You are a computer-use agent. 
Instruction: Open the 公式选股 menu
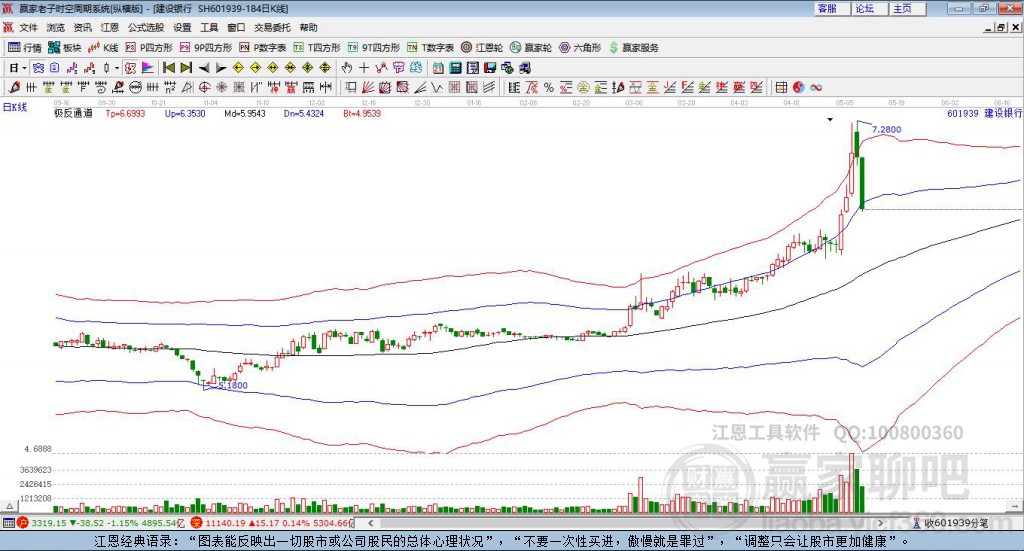[146, 27]
